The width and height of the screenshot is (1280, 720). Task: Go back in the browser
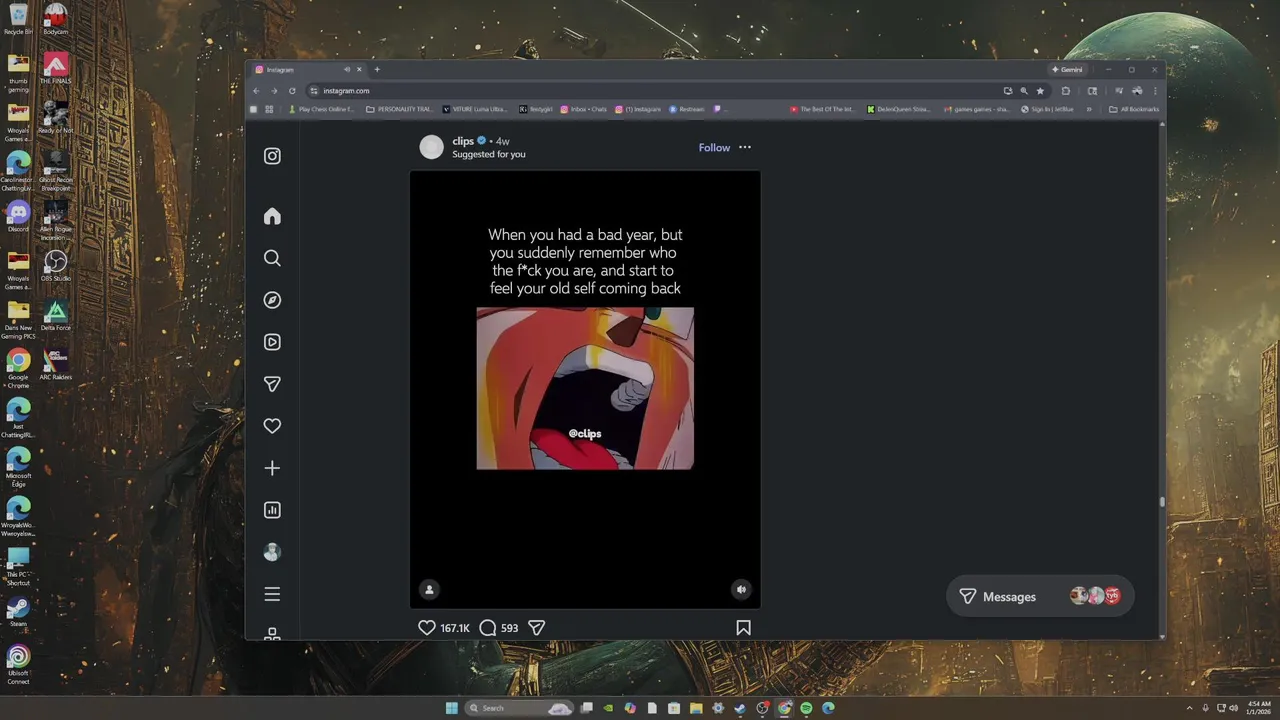[x=258, y=91]
